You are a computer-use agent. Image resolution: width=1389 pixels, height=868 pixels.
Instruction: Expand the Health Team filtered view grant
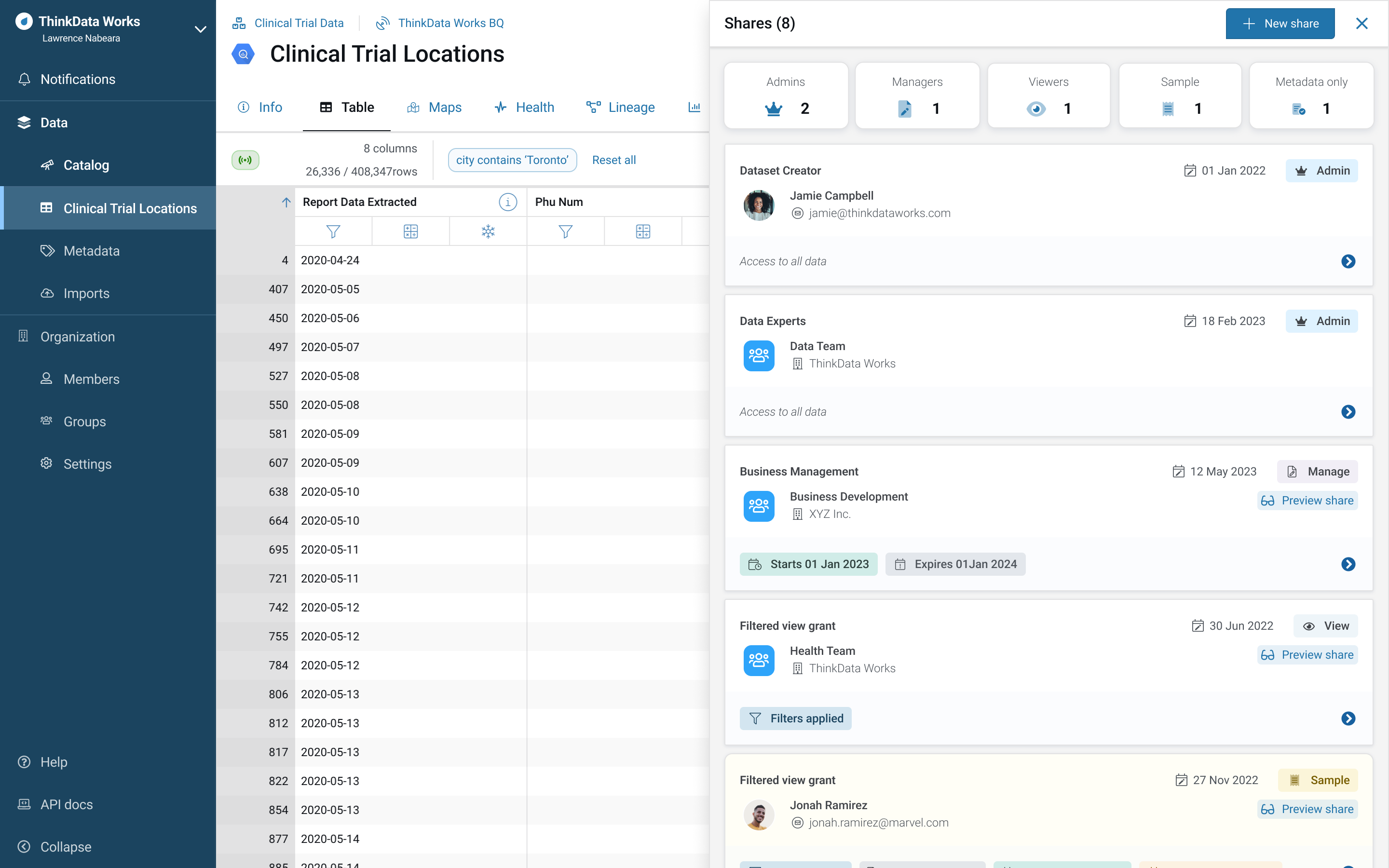coord(1349,718)
